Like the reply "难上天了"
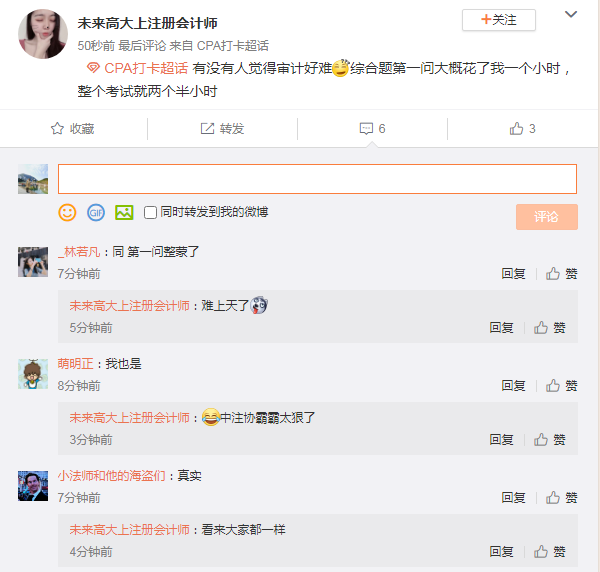The height and width of the screenshot is (572, 600). click(550, 327)
